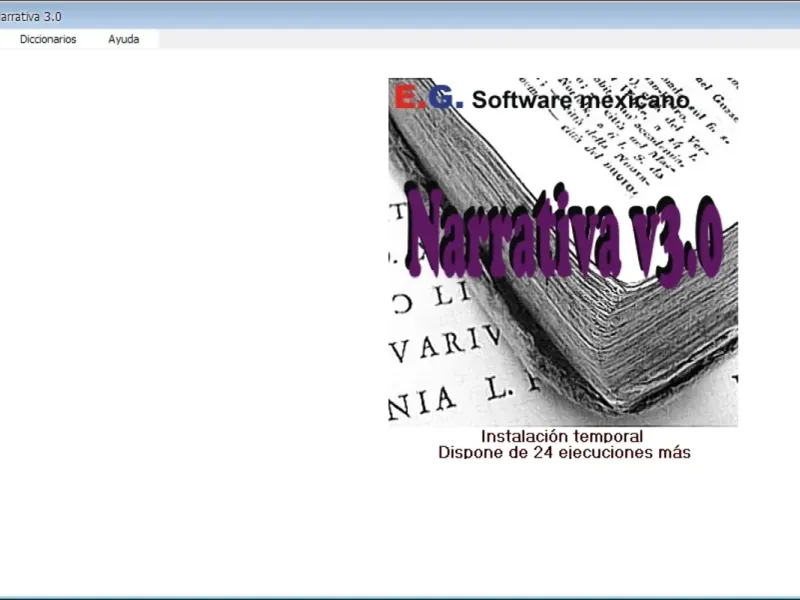
Task: Click the Narrativa v3.0 splash image
Action: 563,252
